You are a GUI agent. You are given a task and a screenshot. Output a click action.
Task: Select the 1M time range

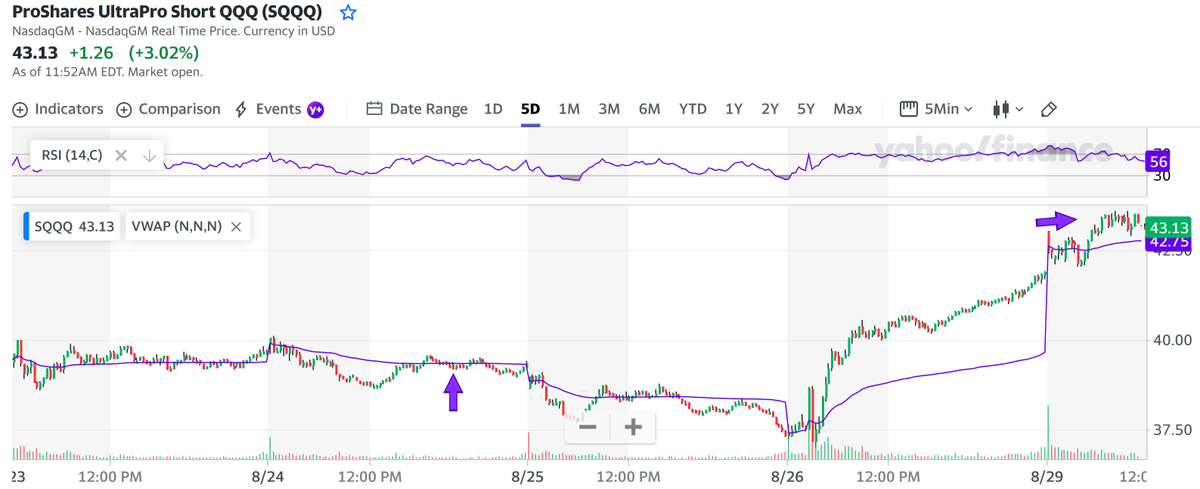pos(569,109)
